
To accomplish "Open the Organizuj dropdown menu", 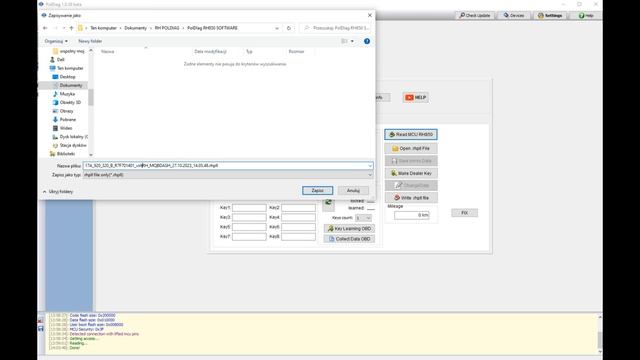I will coord(56,41).
